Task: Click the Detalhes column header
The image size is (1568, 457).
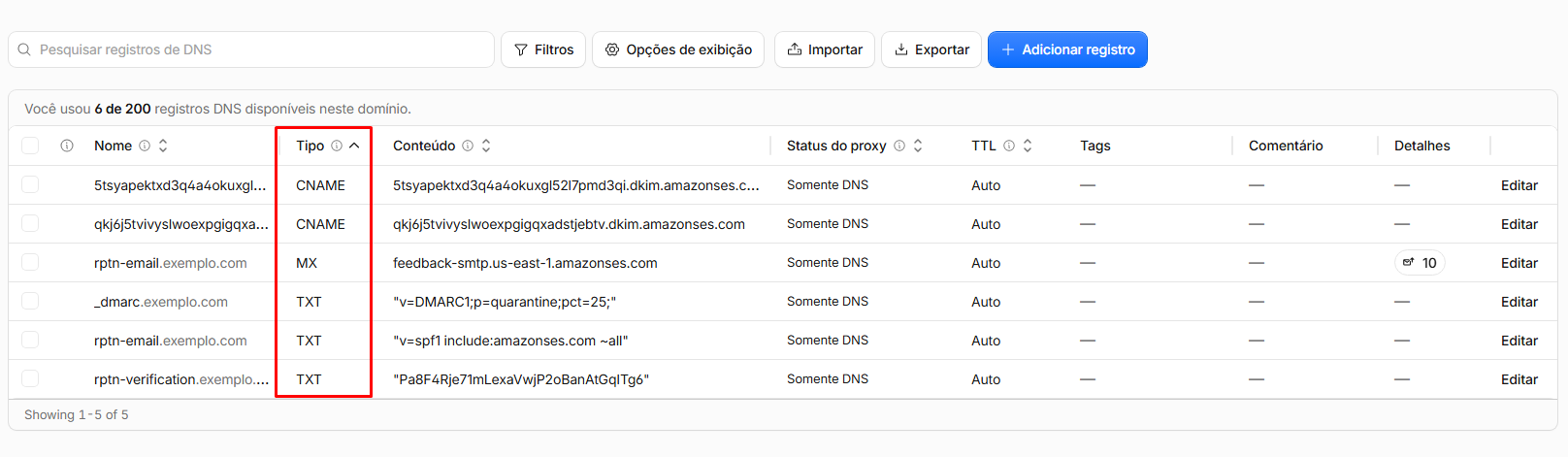Action: pos(1422,146)
